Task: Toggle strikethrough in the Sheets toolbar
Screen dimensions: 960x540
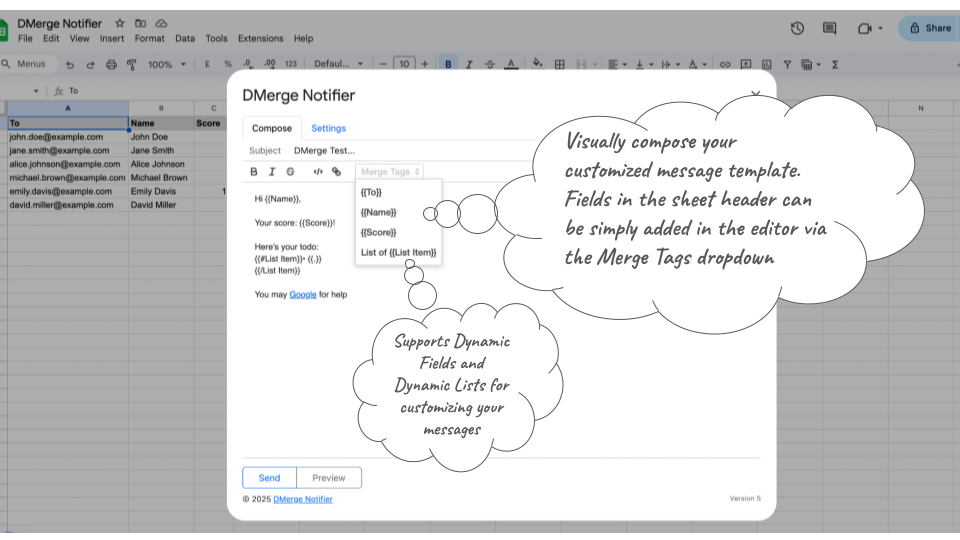Action: 490,64
